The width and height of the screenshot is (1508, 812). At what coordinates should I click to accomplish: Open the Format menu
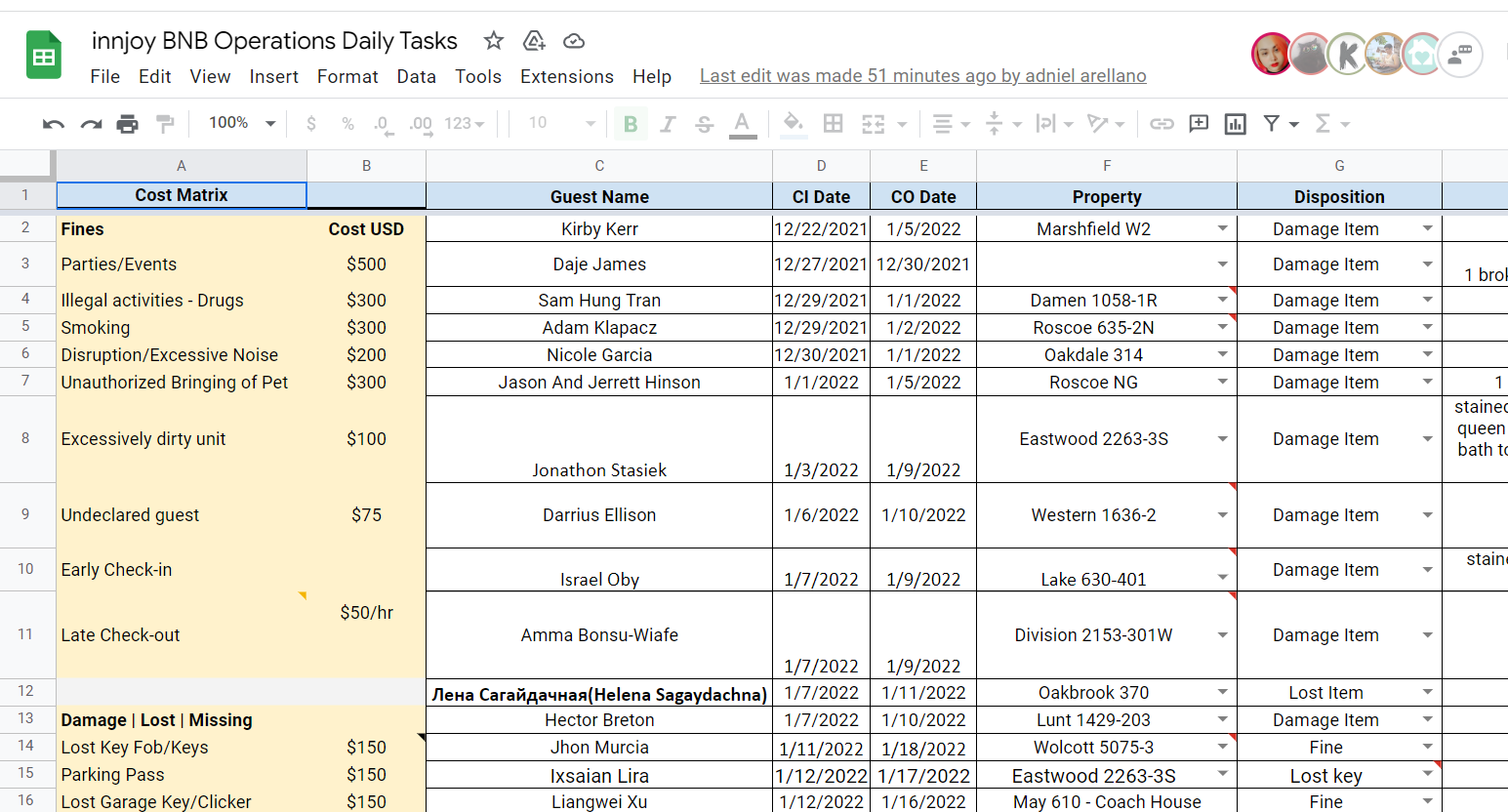pyautogui.click(x=347, y=76)
